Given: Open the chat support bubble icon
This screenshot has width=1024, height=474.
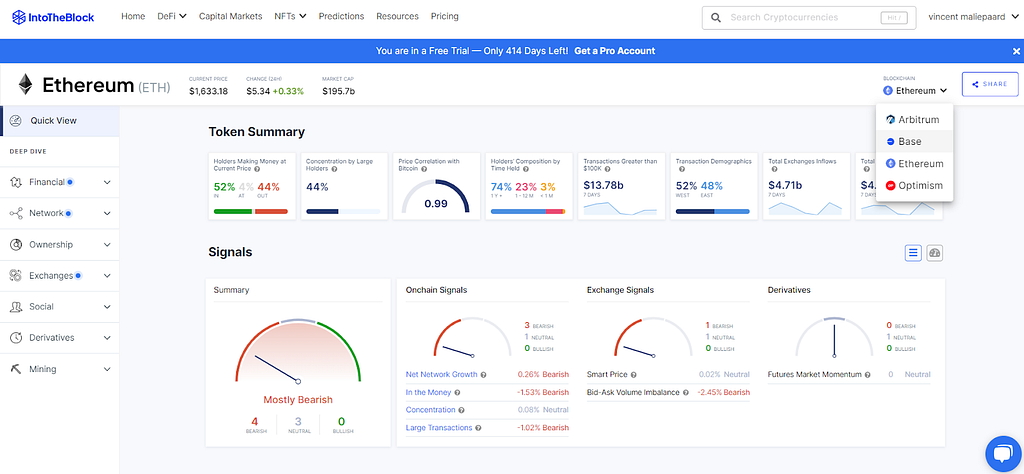Looking at the screenshot, I should coord(1003,453).
